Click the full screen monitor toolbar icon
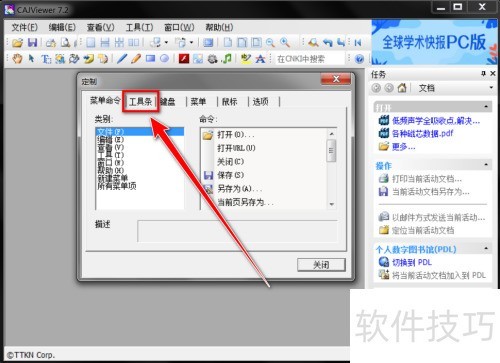The height and width of the screenshot is (363, 500). (208, 43)
